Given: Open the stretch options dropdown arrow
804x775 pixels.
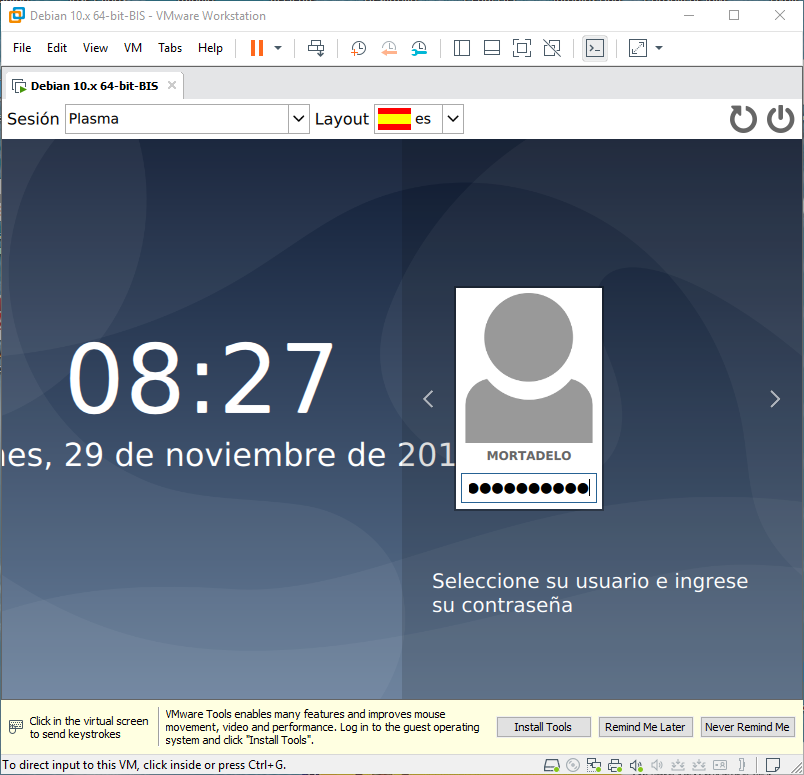Looking at the screenshot, I should coord(659,48).
